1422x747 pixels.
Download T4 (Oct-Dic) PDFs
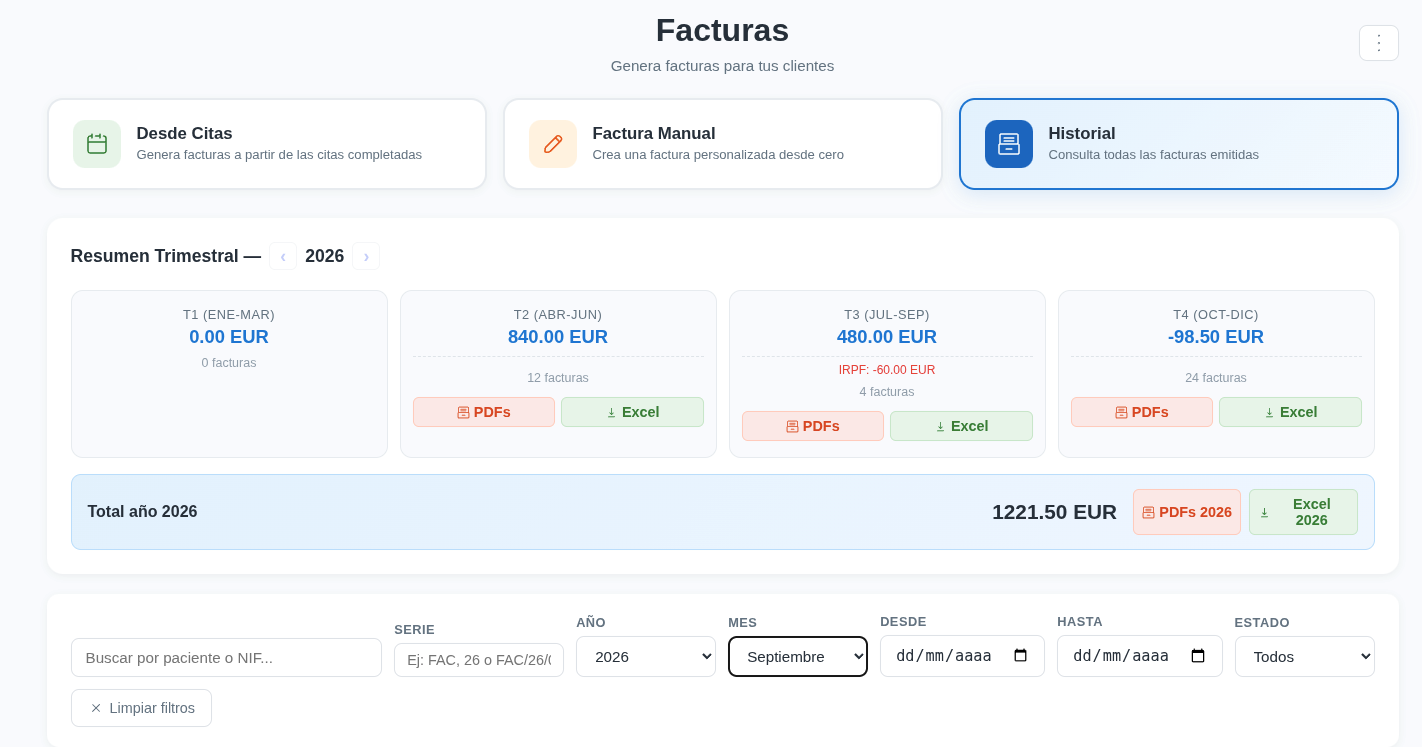point(1142,412)
